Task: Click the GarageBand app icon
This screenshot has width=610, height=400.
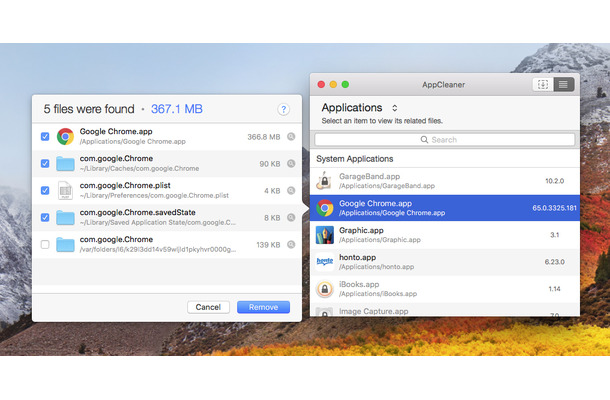Action: (324, 181)
